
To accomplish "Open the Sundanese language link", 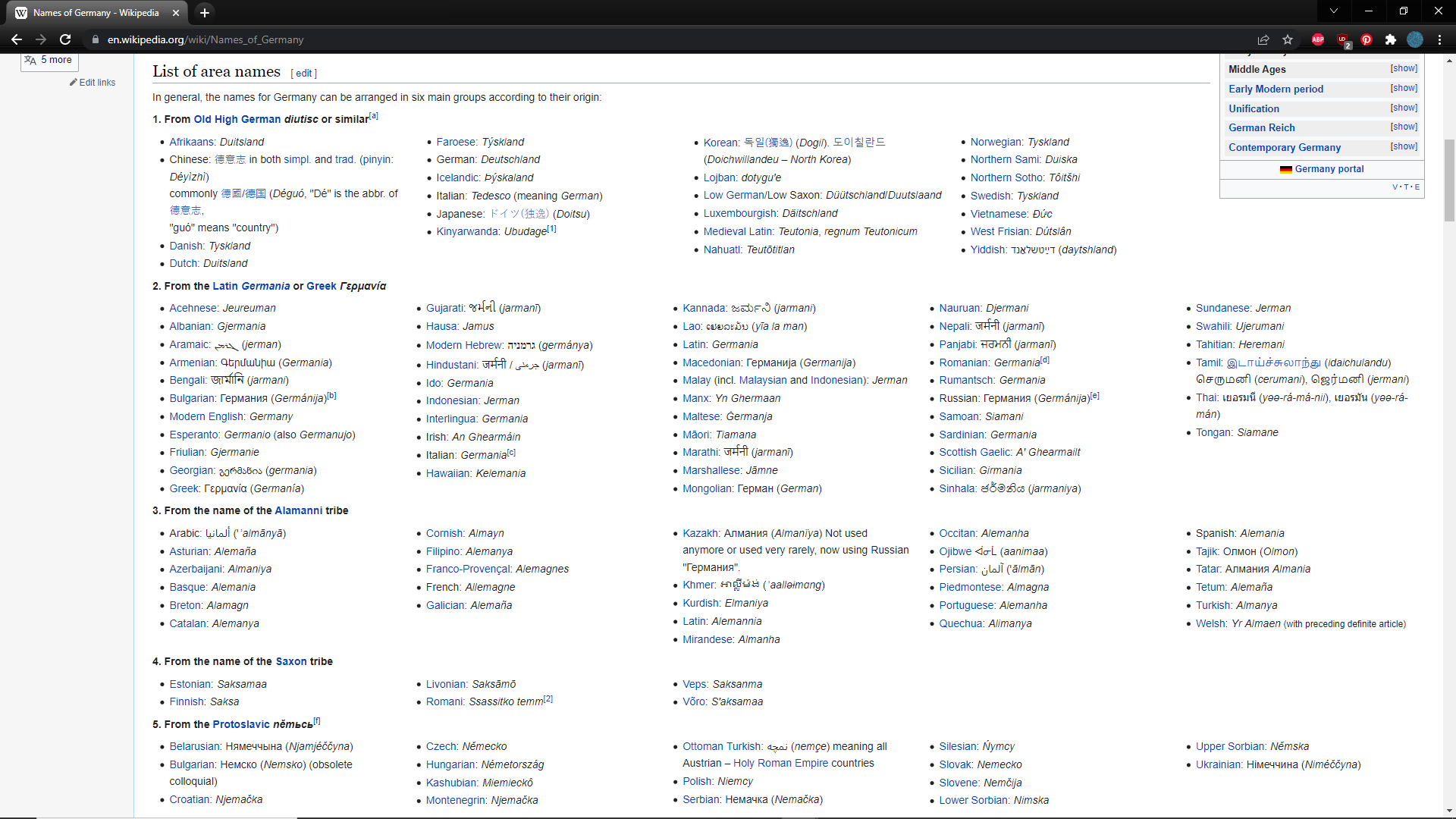I will pos(1222,308).
